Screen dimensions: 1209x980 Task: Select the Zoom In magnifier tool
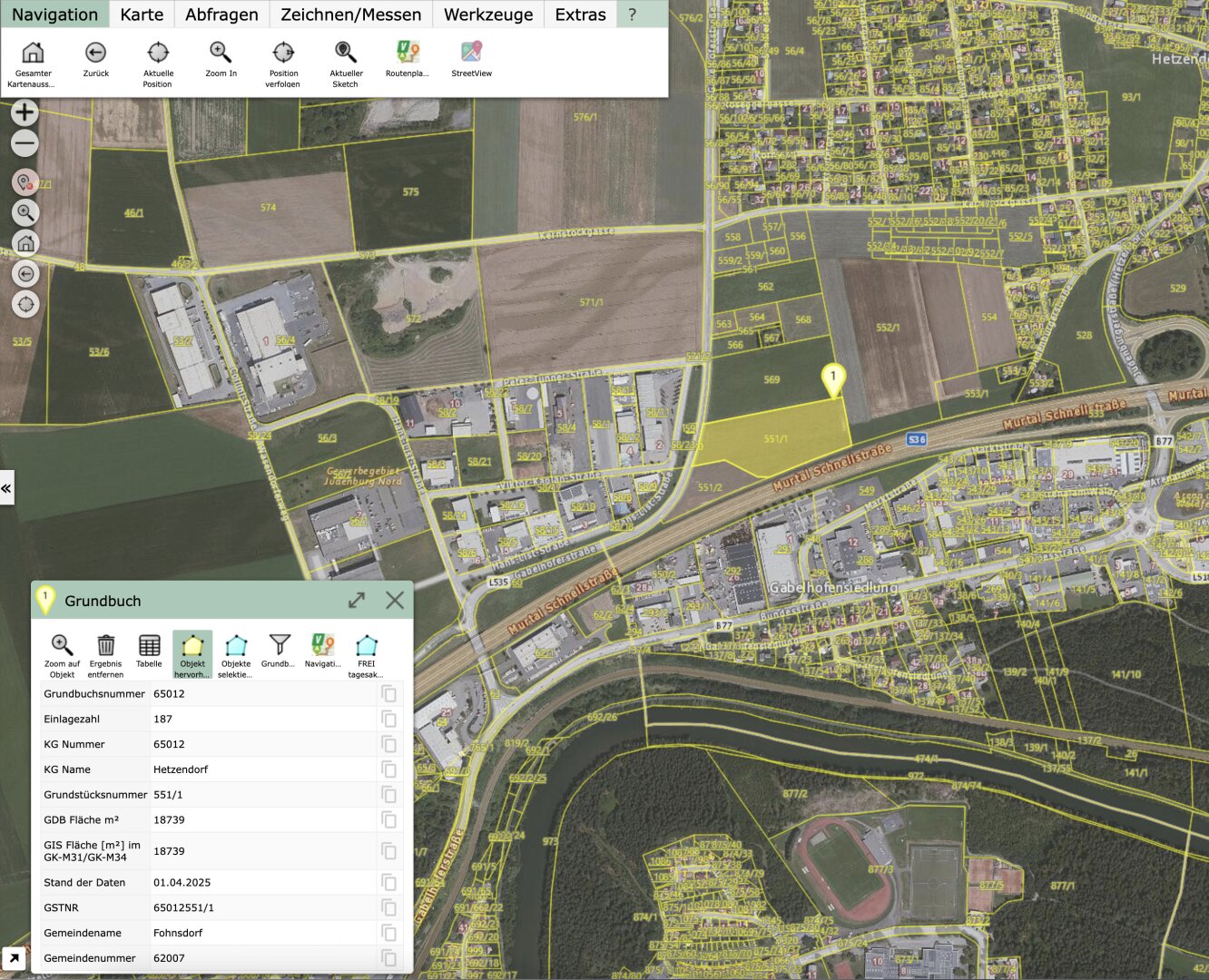(221, 53)
